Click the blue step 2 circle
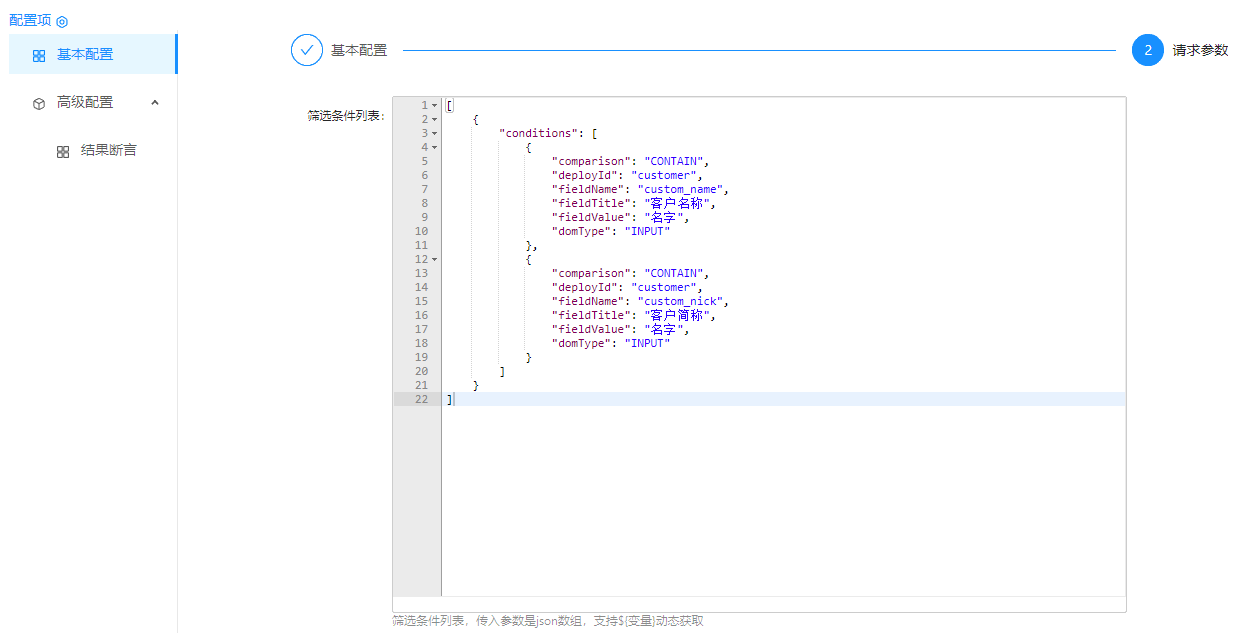The height and width of the screenshot is (633, 1239). (1147, 50)
